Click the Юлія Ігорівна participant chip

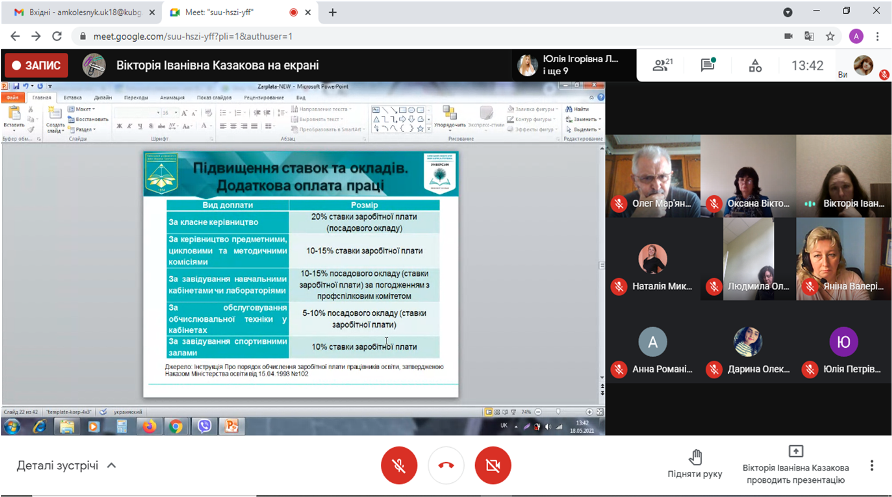click(x=572, y=65)
